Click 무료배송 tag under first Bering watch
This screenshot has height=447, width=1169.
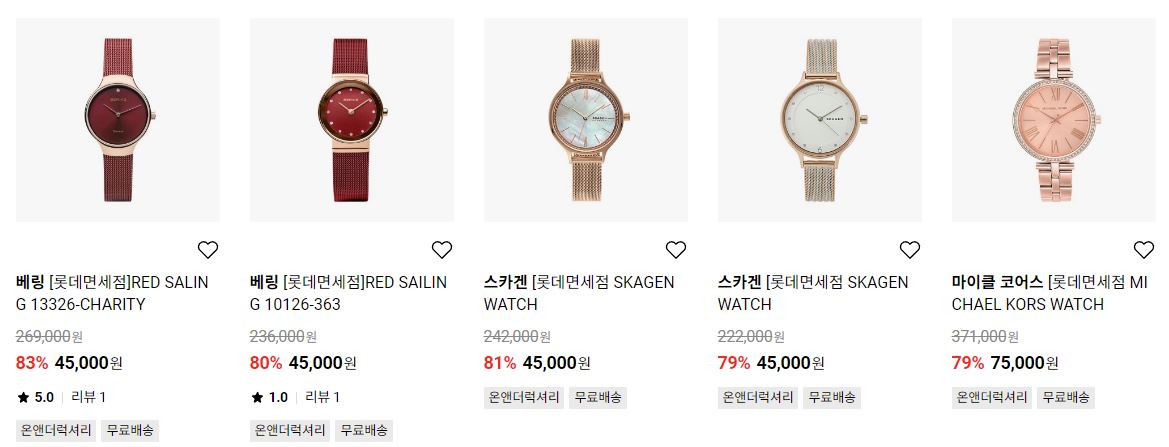pos(130,431)
